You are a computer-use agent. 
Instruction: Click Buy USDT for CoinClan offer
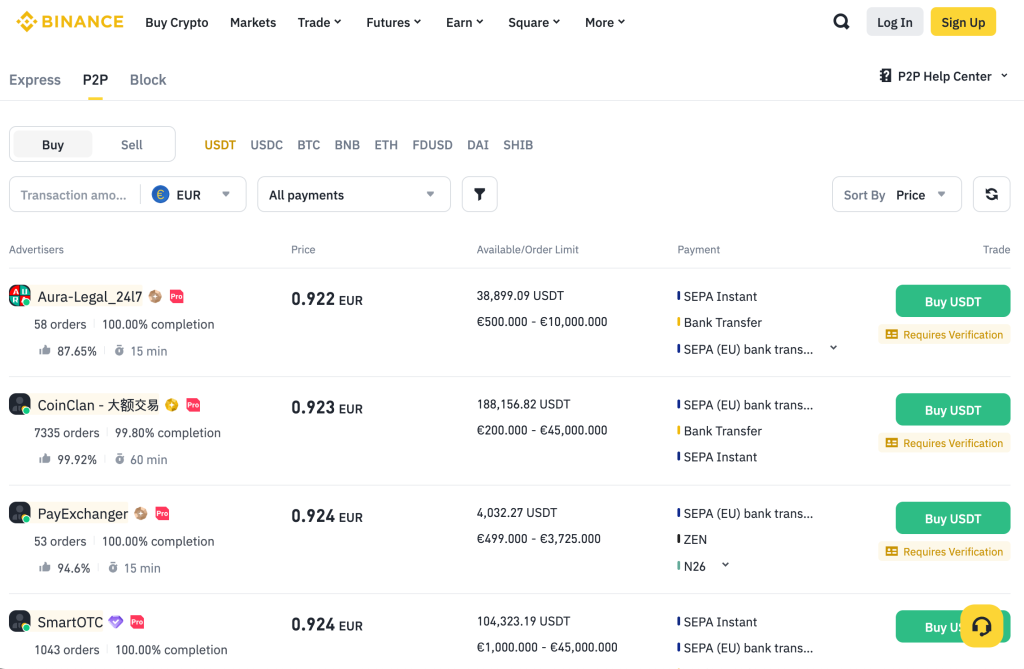click(x=952, y=410)
